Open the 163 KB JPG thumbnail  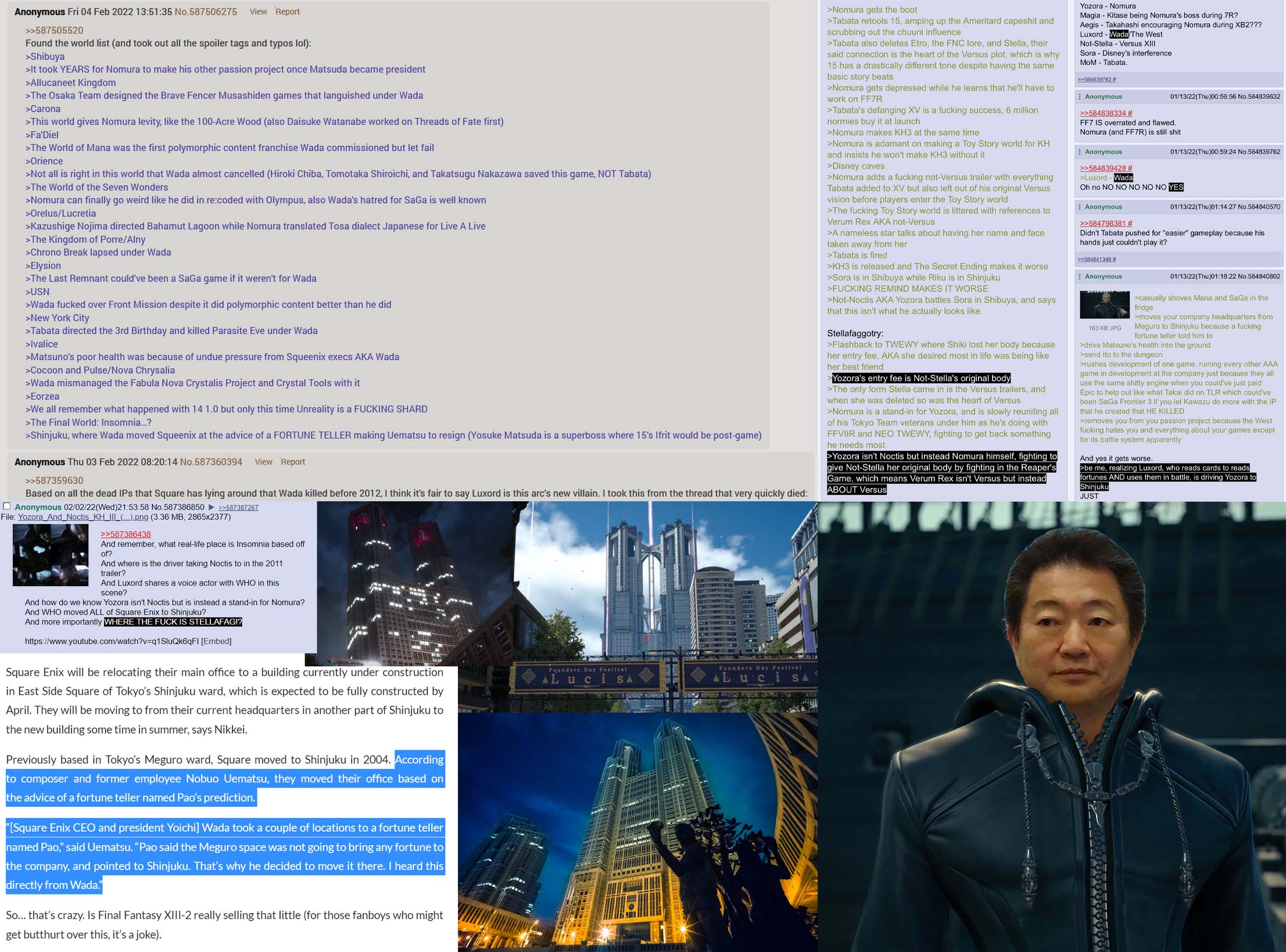[x=1105, y=304]
